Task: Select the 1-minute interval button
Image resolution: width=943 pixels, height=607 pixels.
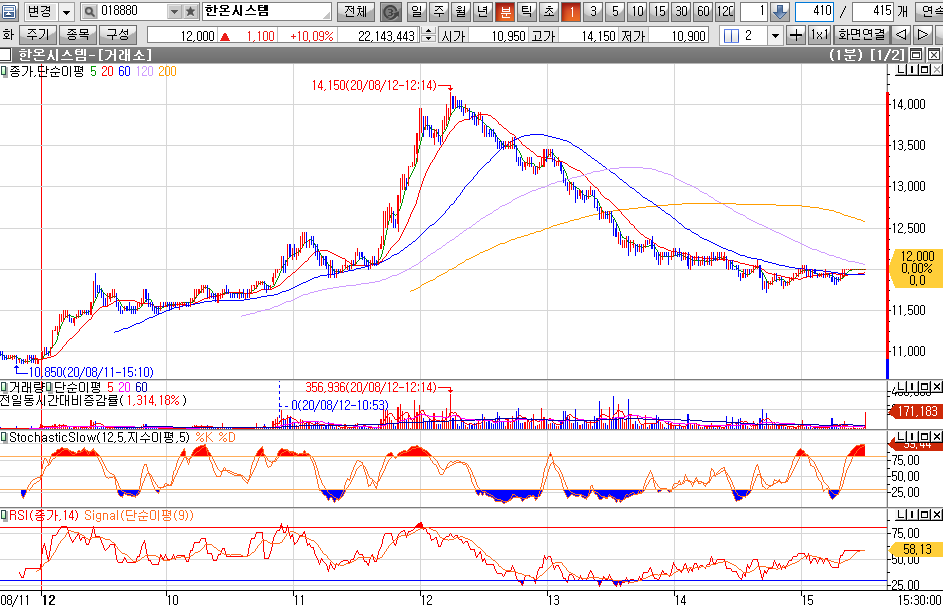Action: tap(571, 11)
